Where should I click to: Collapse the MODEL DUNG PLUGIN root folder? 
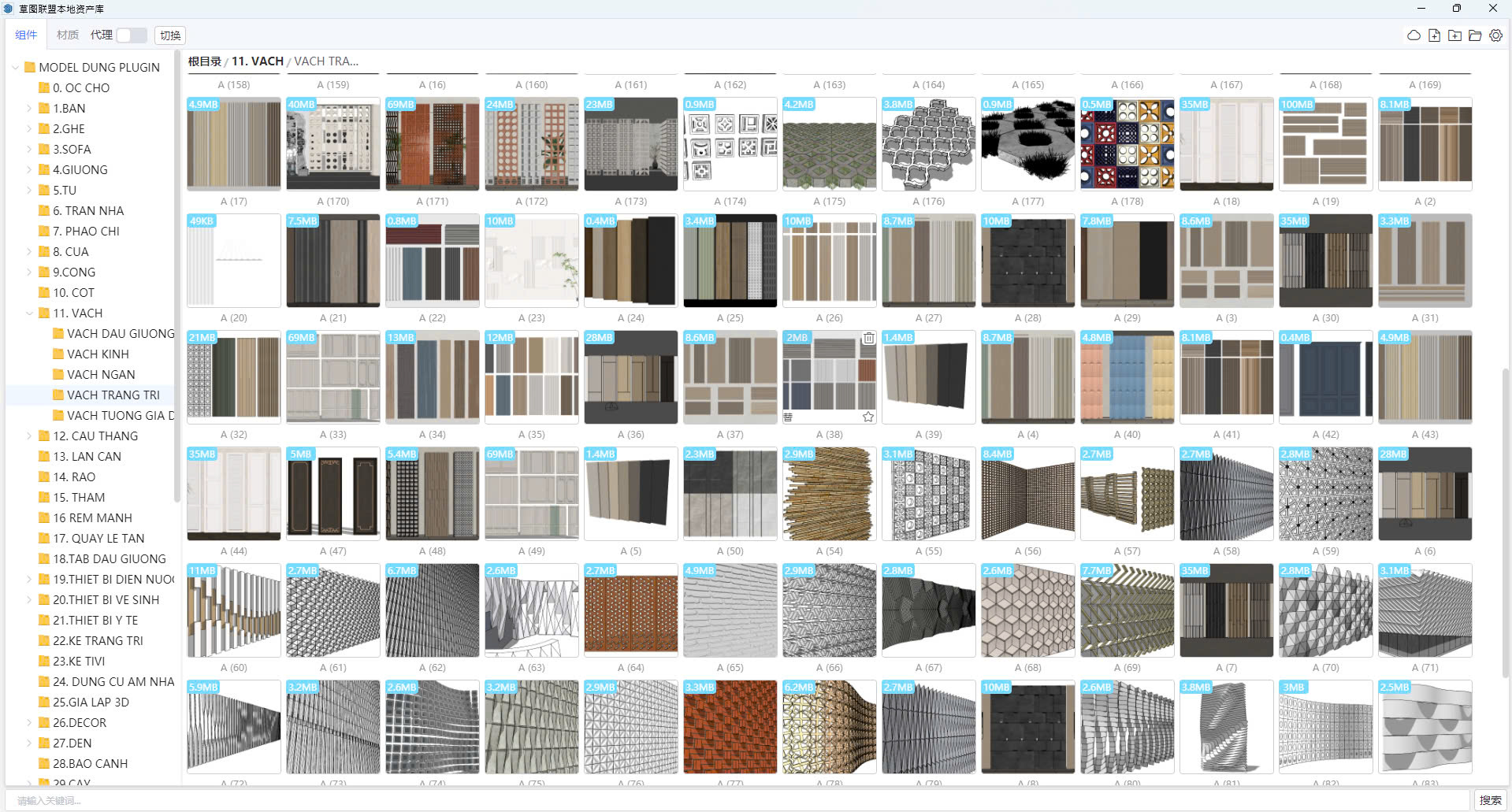click(x=15, y=68)
